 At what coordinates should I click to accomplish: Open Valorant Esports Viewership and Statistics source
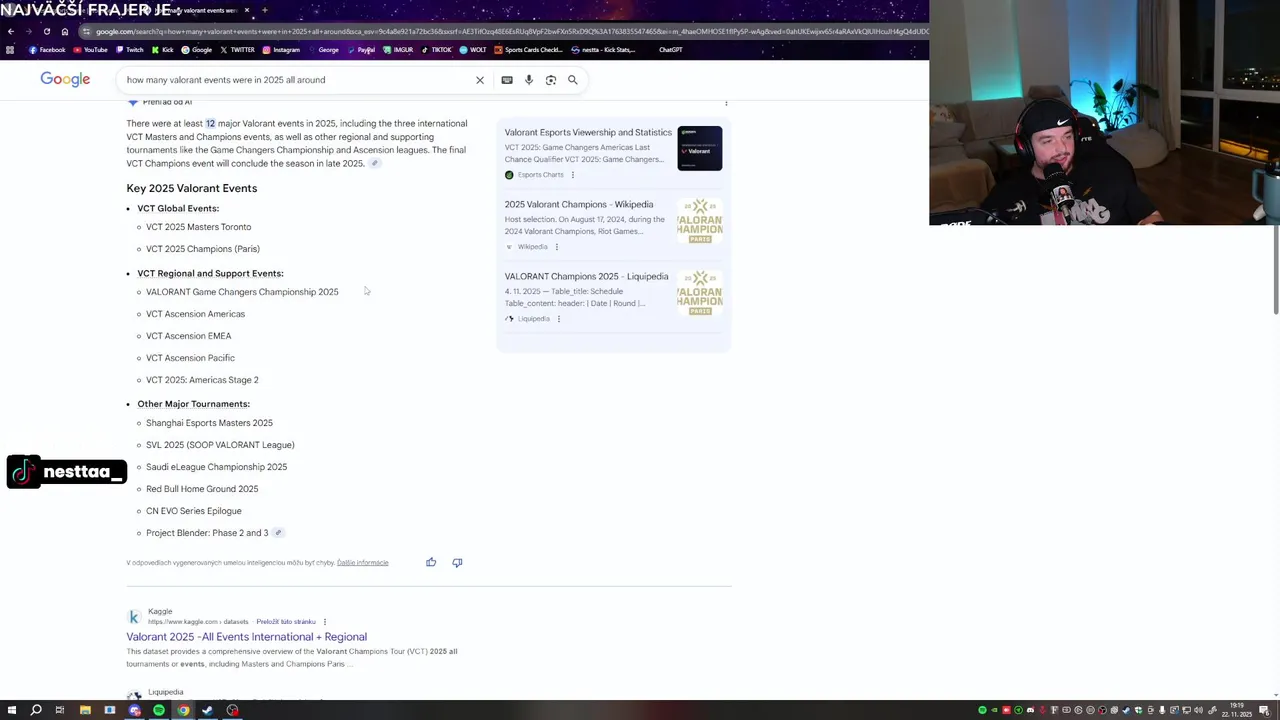click(588, 132)
